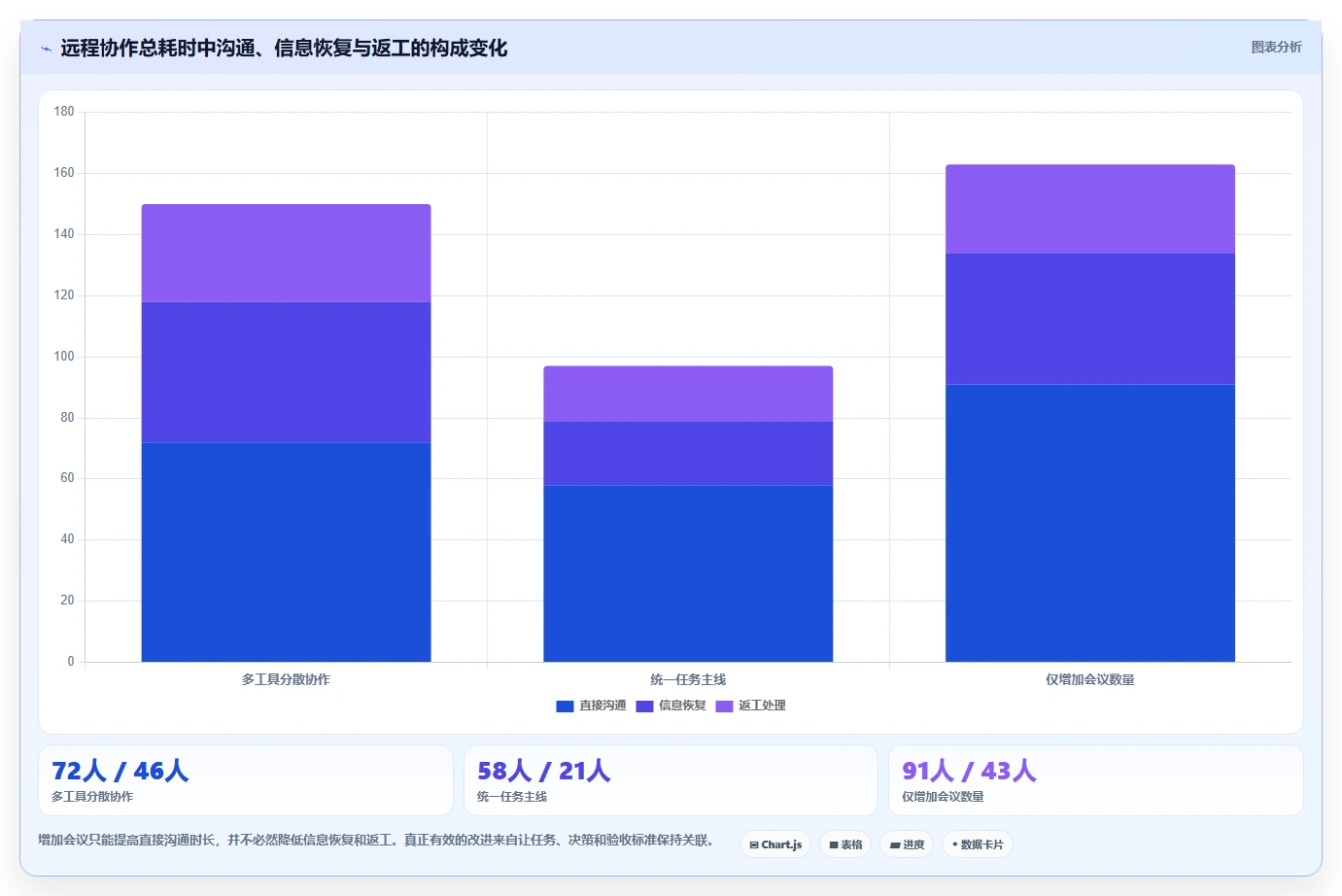Click the 多工具分散协作 x-axis label
Image resolution: width=1342 pixels, height=896 pixels.
[x=286, y=679]
